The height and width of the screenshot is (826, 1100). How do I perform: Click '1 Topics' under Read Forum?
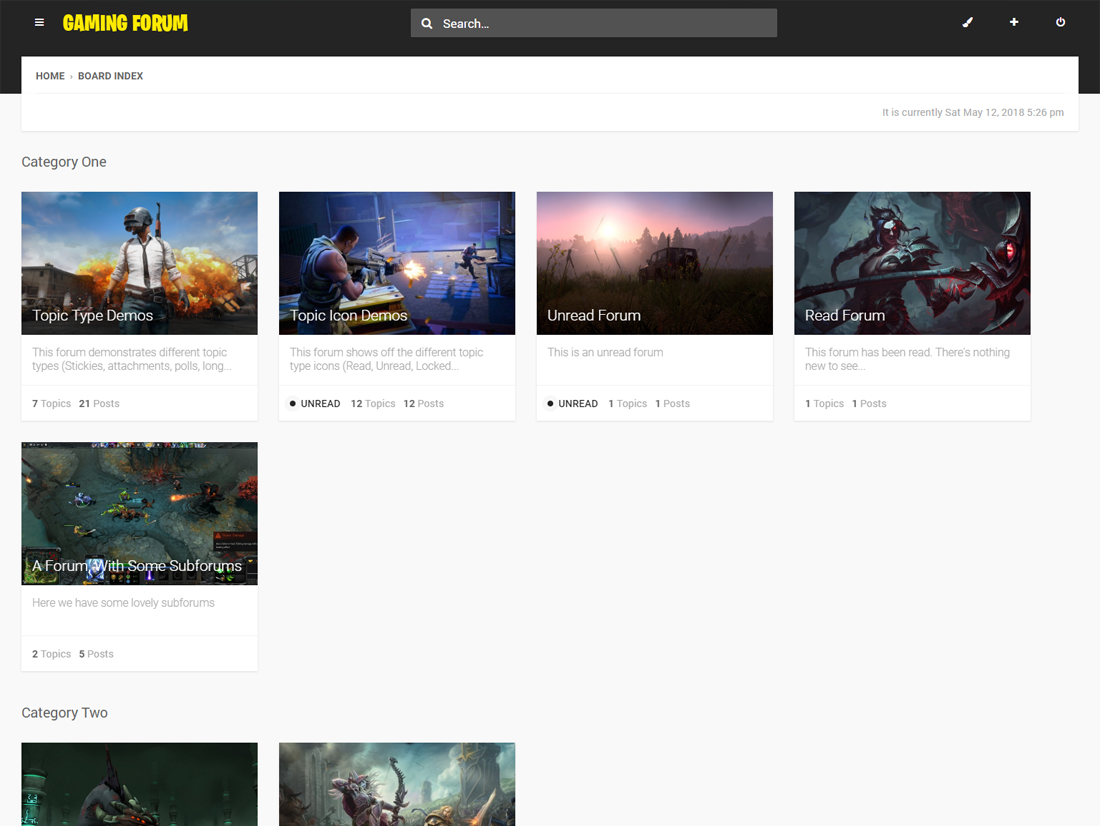click(824, 404)
